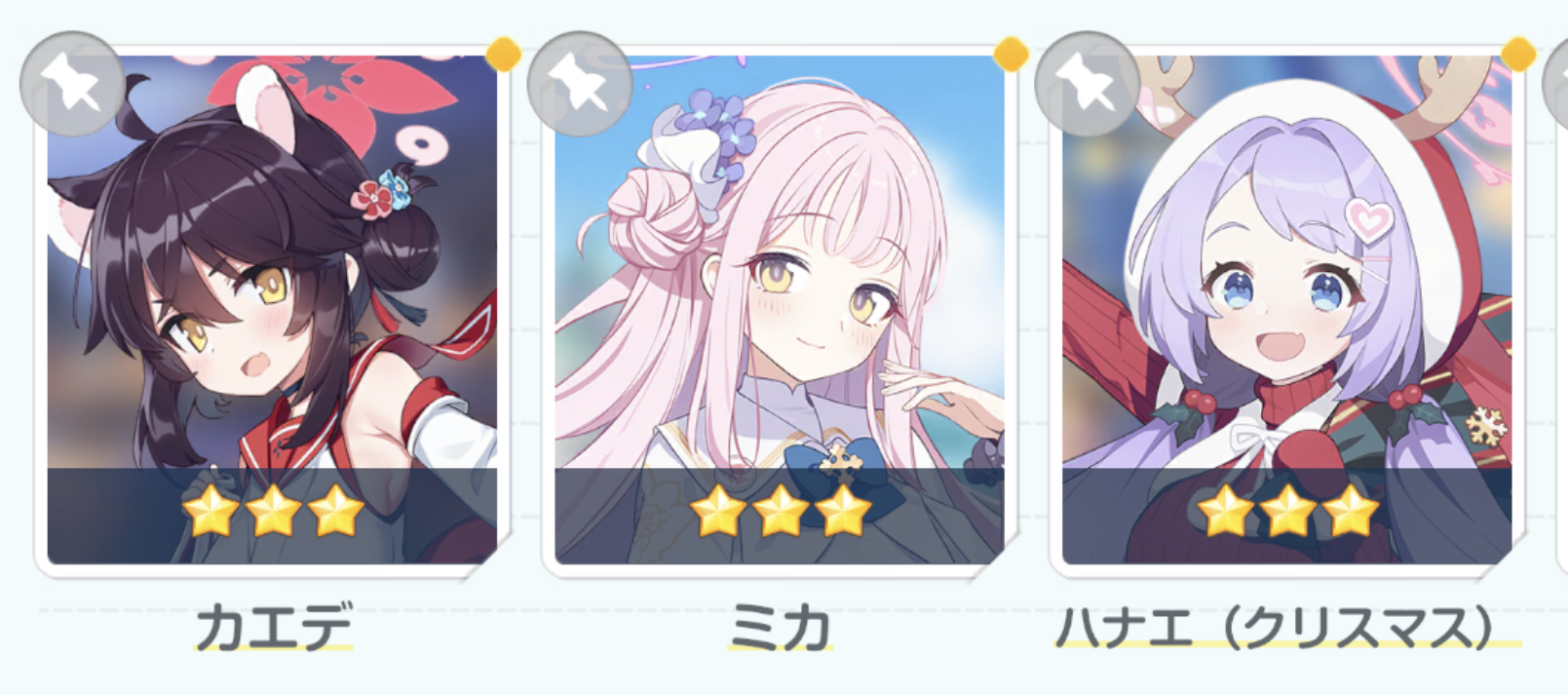The height and width of the screenshot is (695, 1568).
Task: Click the dark star banner on ミカ's card
Action: coord(780,516)
